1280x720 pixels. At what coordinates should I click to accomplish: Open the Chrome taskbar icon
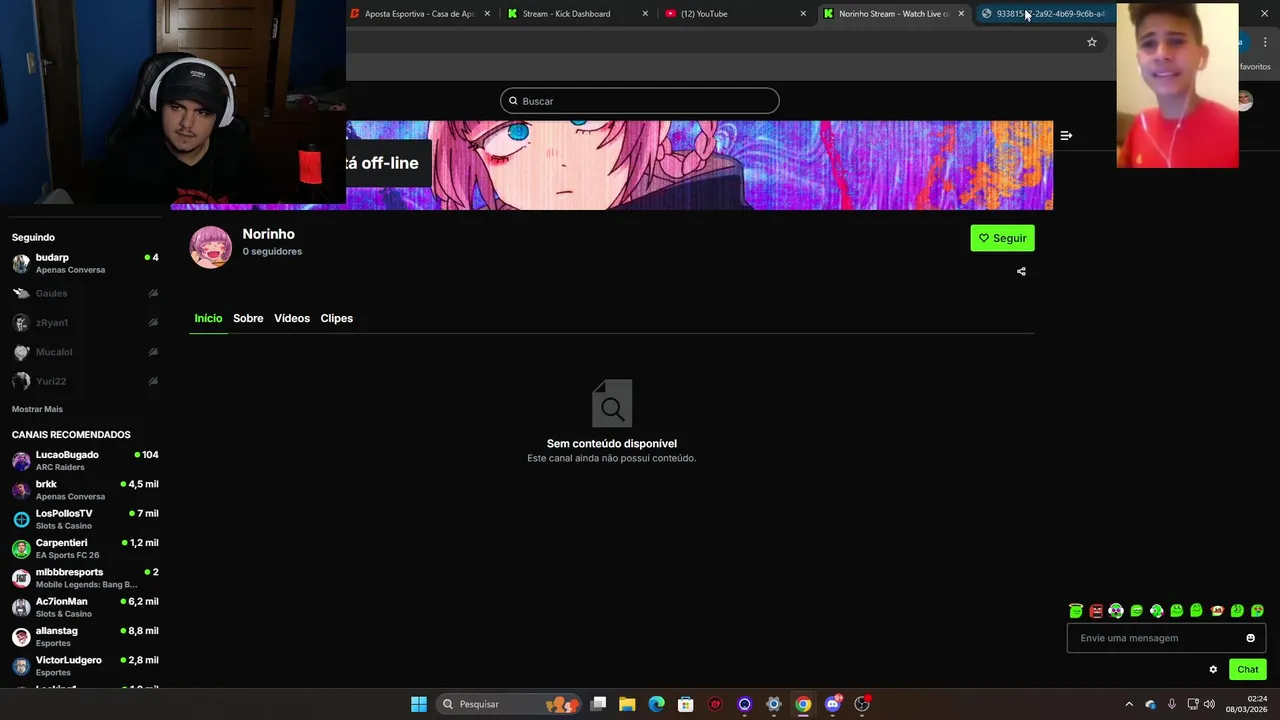[803, 704]
